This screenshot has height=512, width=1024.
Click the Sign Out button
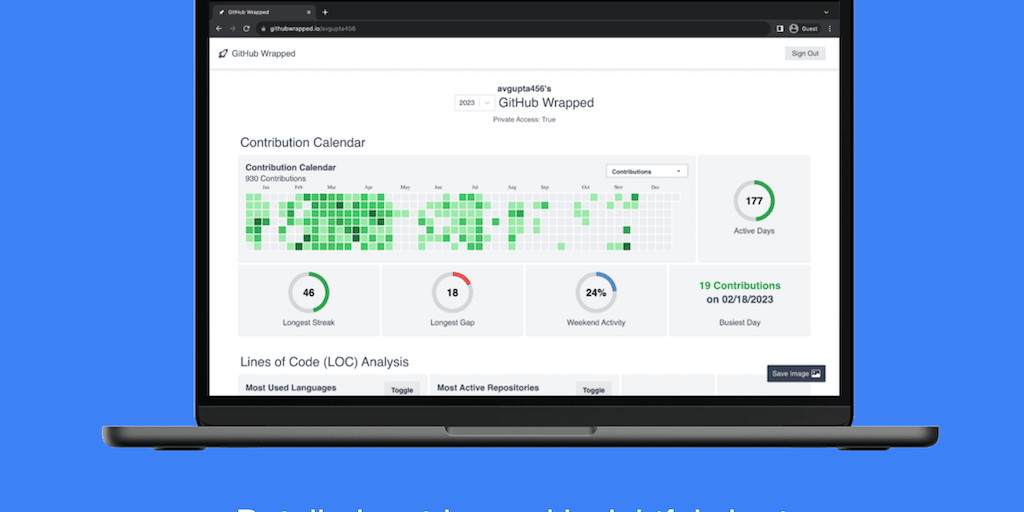tap(805, 54)
